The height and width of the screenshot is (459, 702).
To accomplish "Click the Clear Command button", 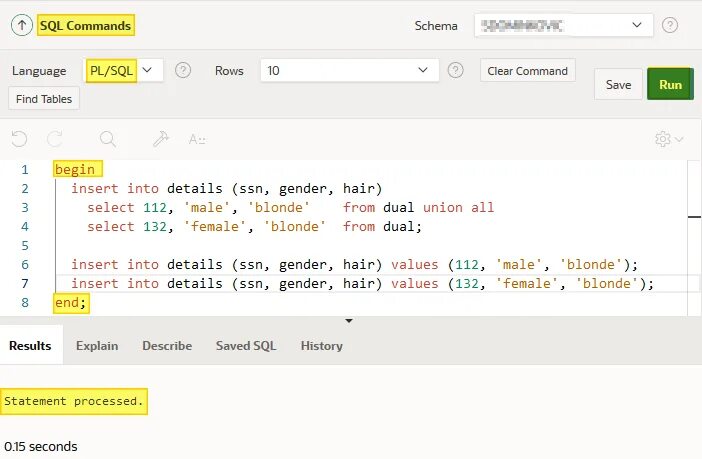I will [527, 71].
